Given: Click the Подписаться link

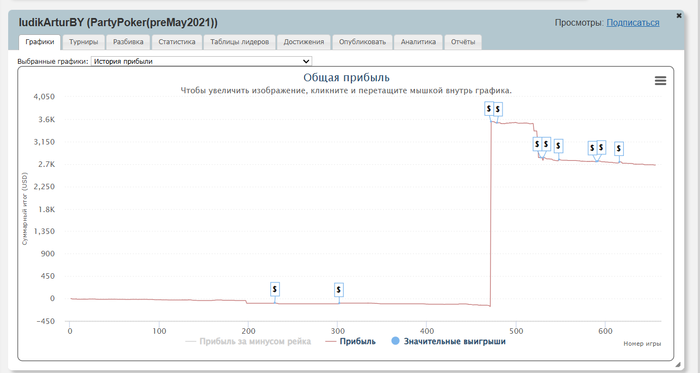Looking at the screenshot, I should (x=633, y=22).
